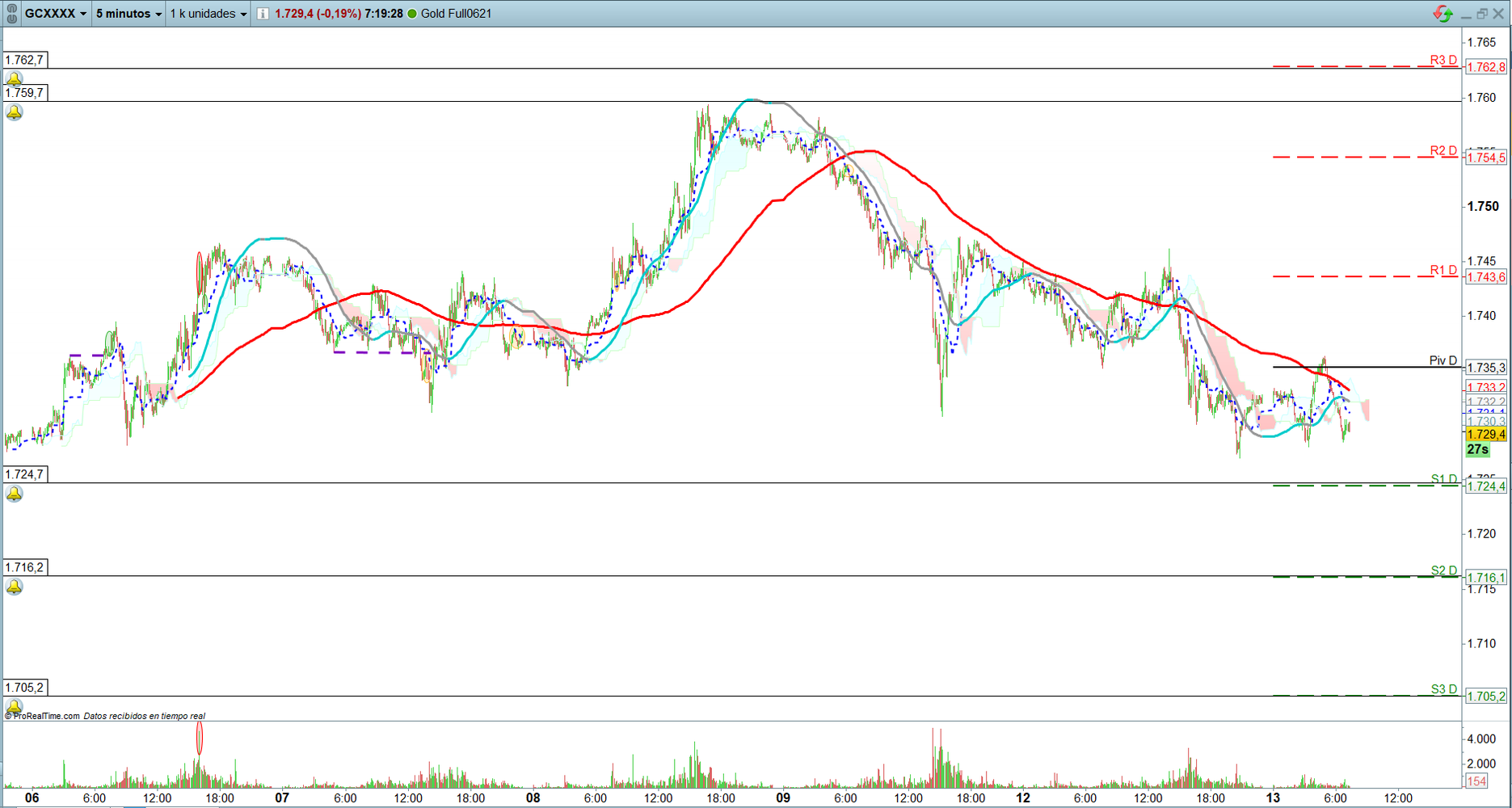The image size is (1512, 808).
Task: Click the 13 date marker on time axis
Action: [x=1273, y=797]
